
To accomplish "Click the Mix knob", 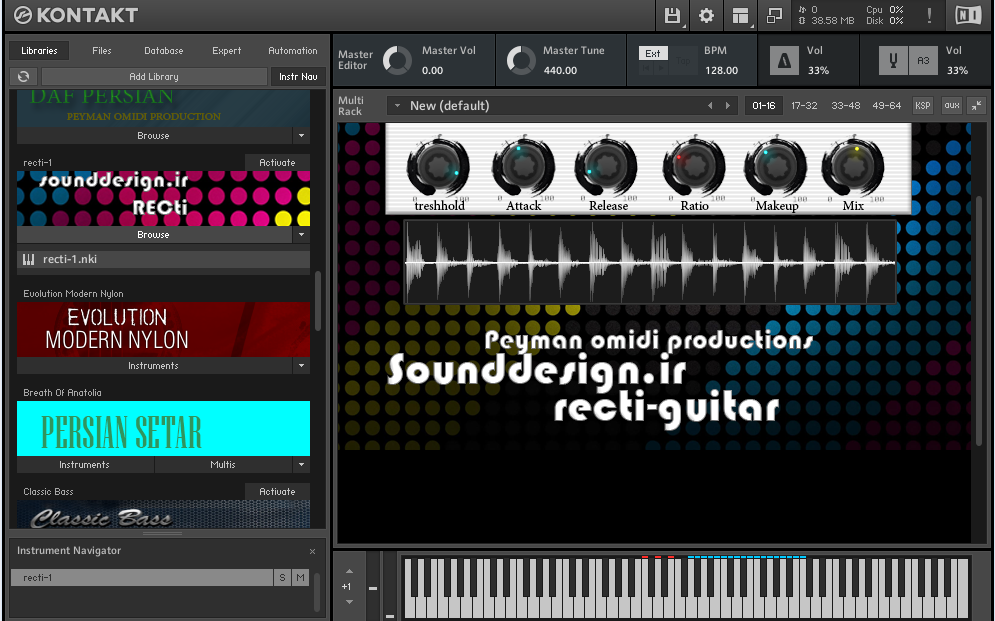I will [853, 167].
